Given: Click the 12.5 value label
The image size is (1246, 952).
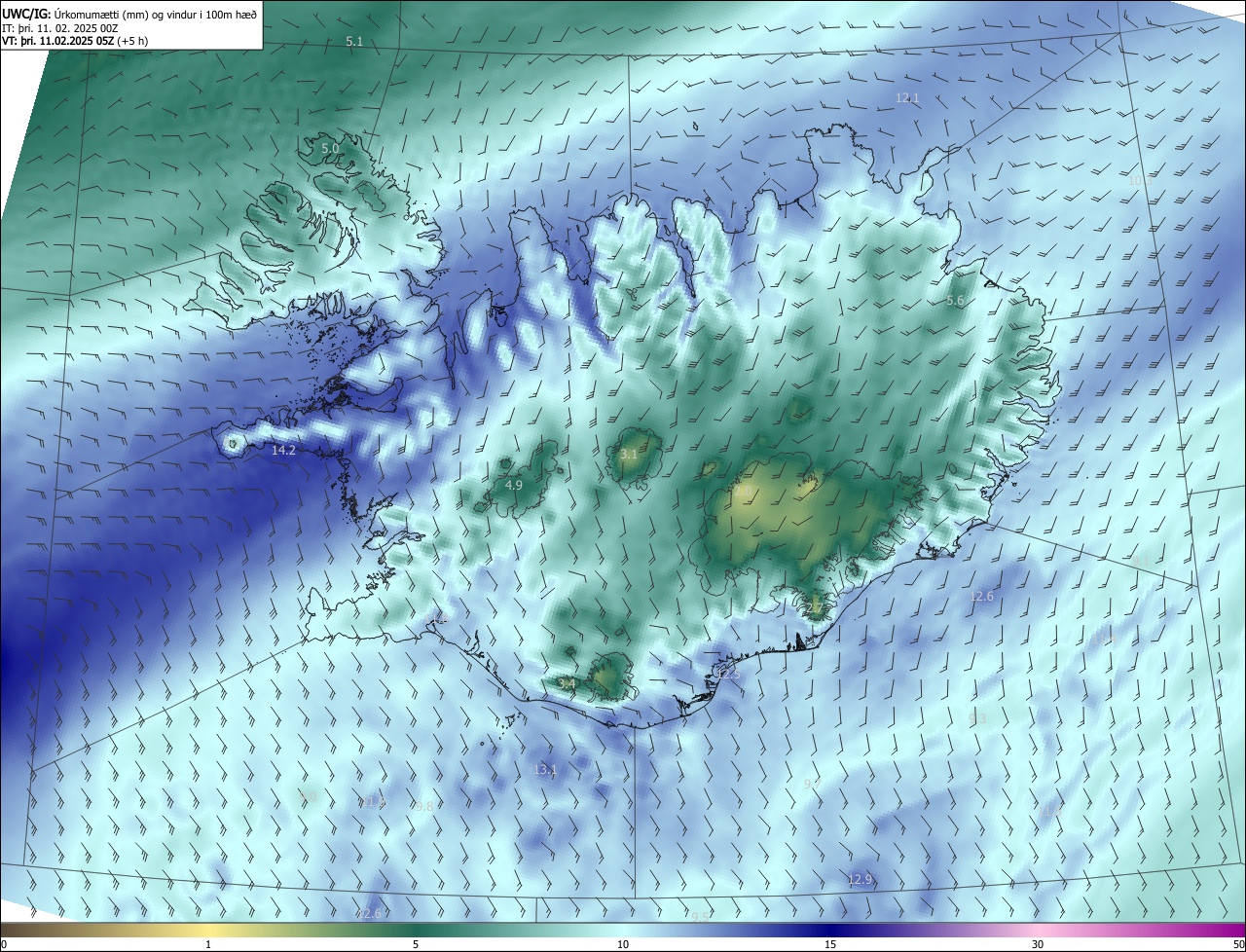Looking at the screenshot, I should point(728,675).
